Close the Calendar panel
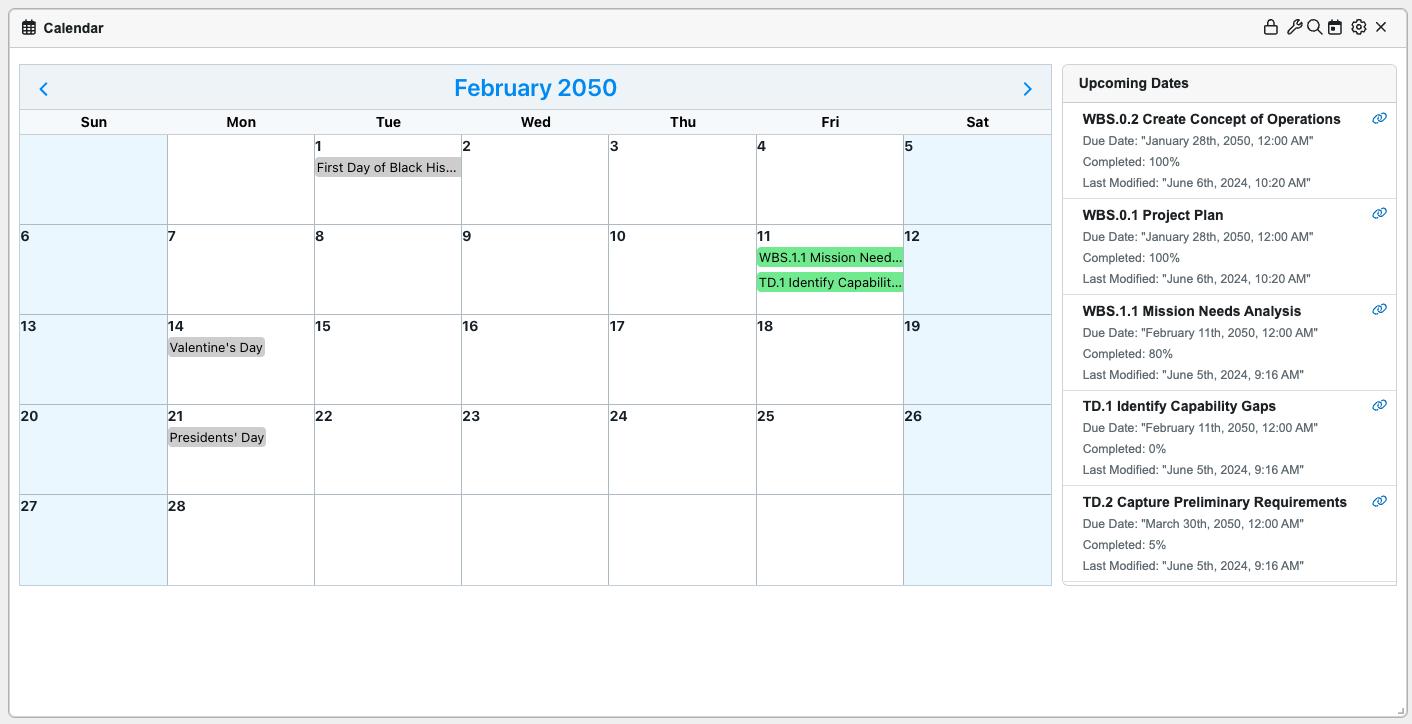 [x=1381, y=28]
